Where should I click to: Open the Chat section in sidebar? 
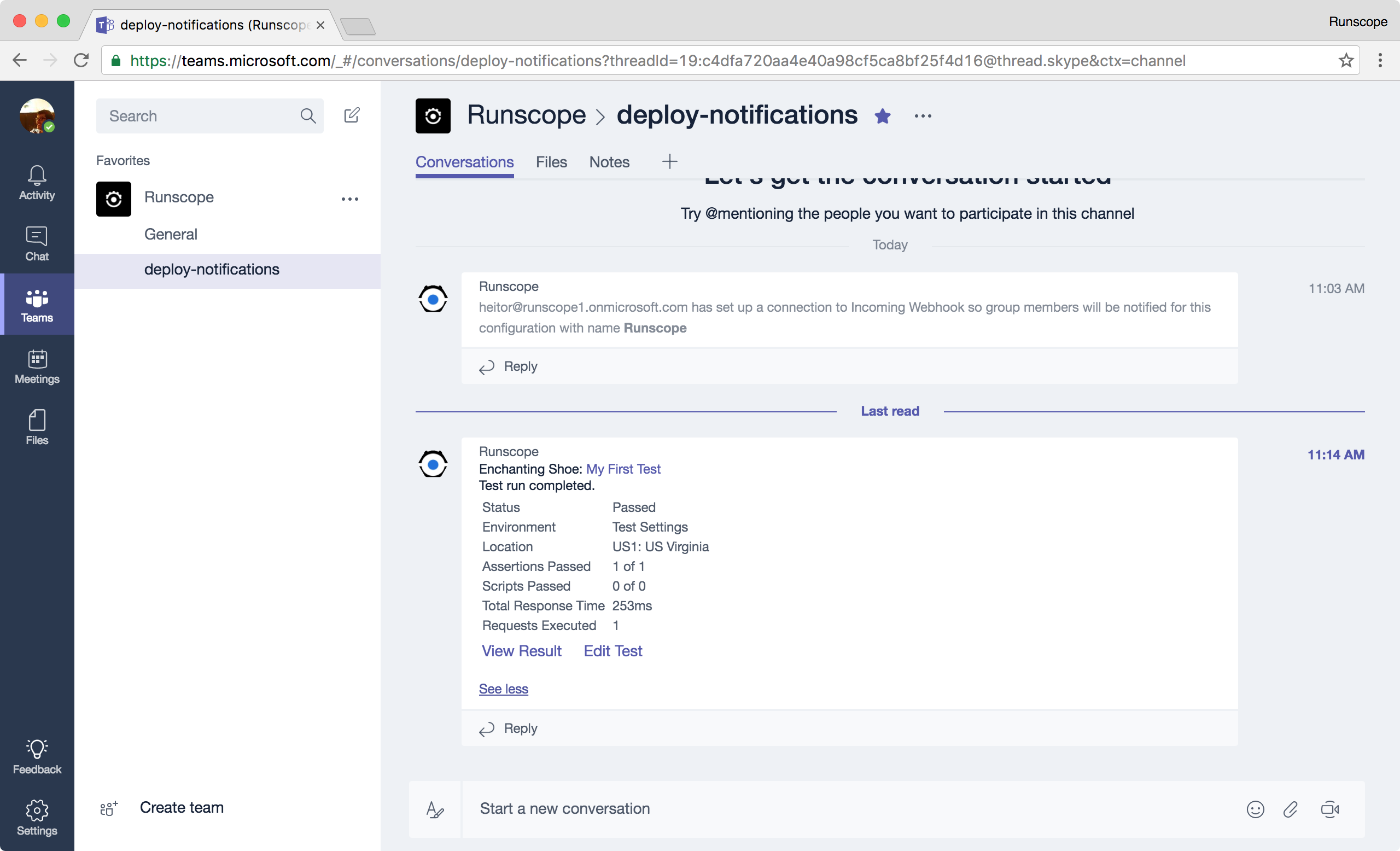click(x=37, y=244)
